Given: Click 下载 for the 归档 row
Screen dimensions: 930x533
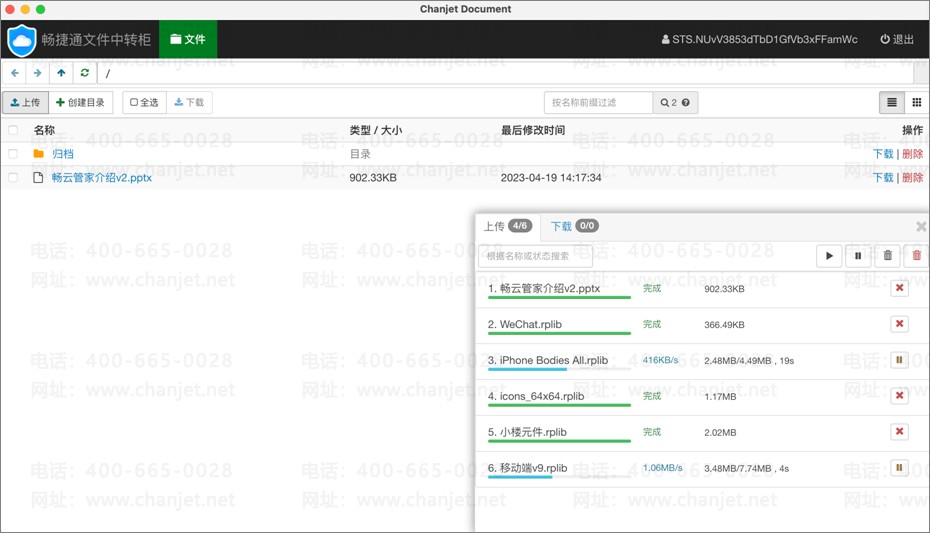Looking at the screenshot, I should (x=883, y=154).
